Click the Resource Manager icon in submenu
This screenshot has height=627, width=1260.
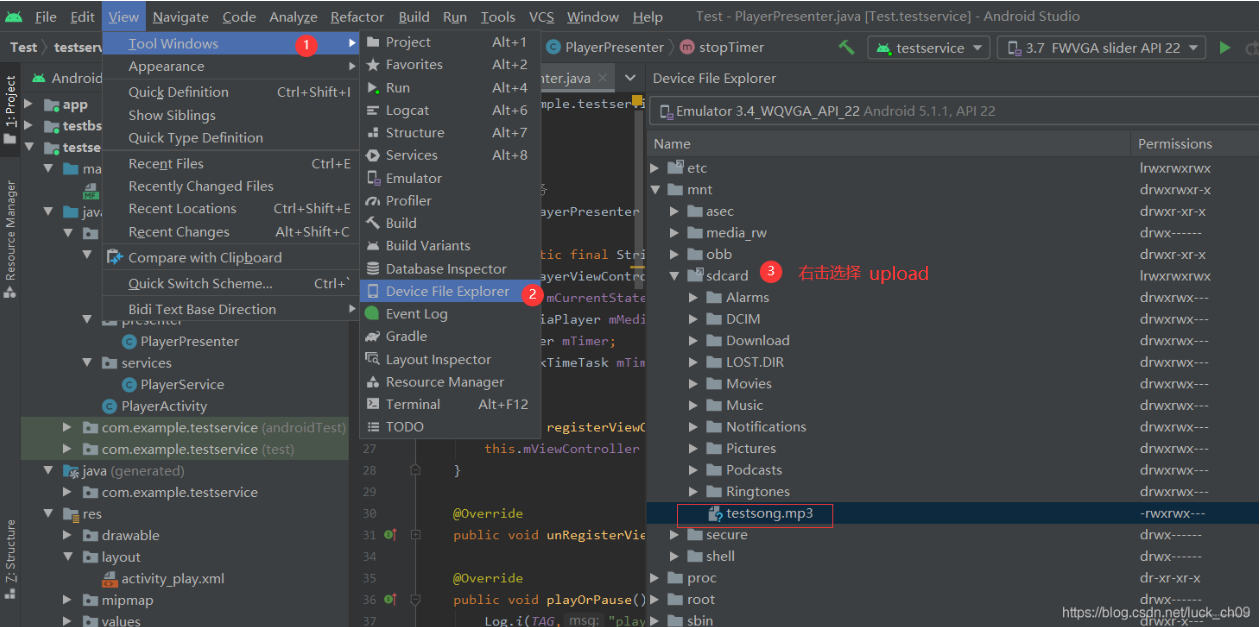tap(373, 382)
